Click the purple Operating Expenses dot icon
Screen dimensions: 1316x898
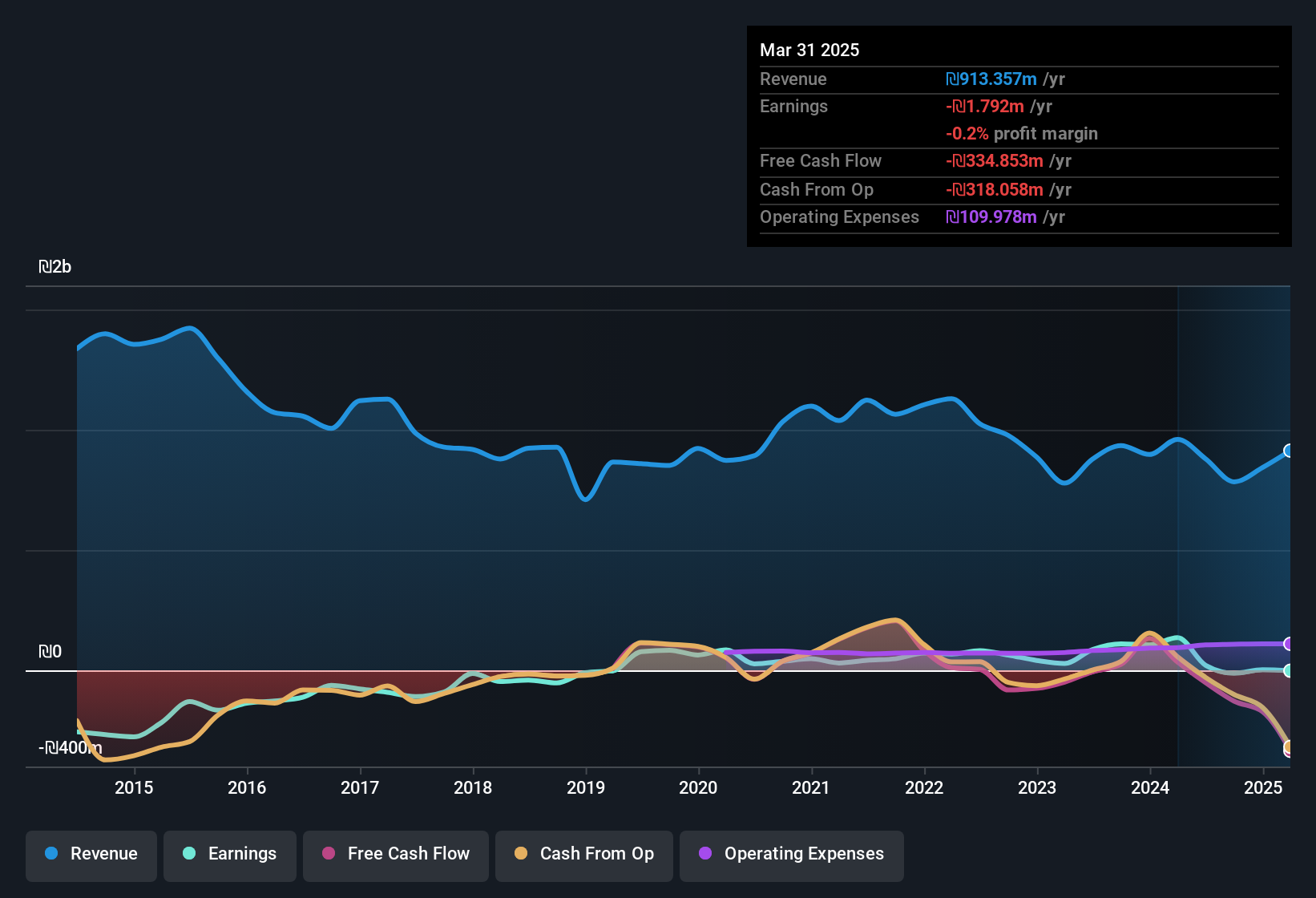[x=705, y=854]
